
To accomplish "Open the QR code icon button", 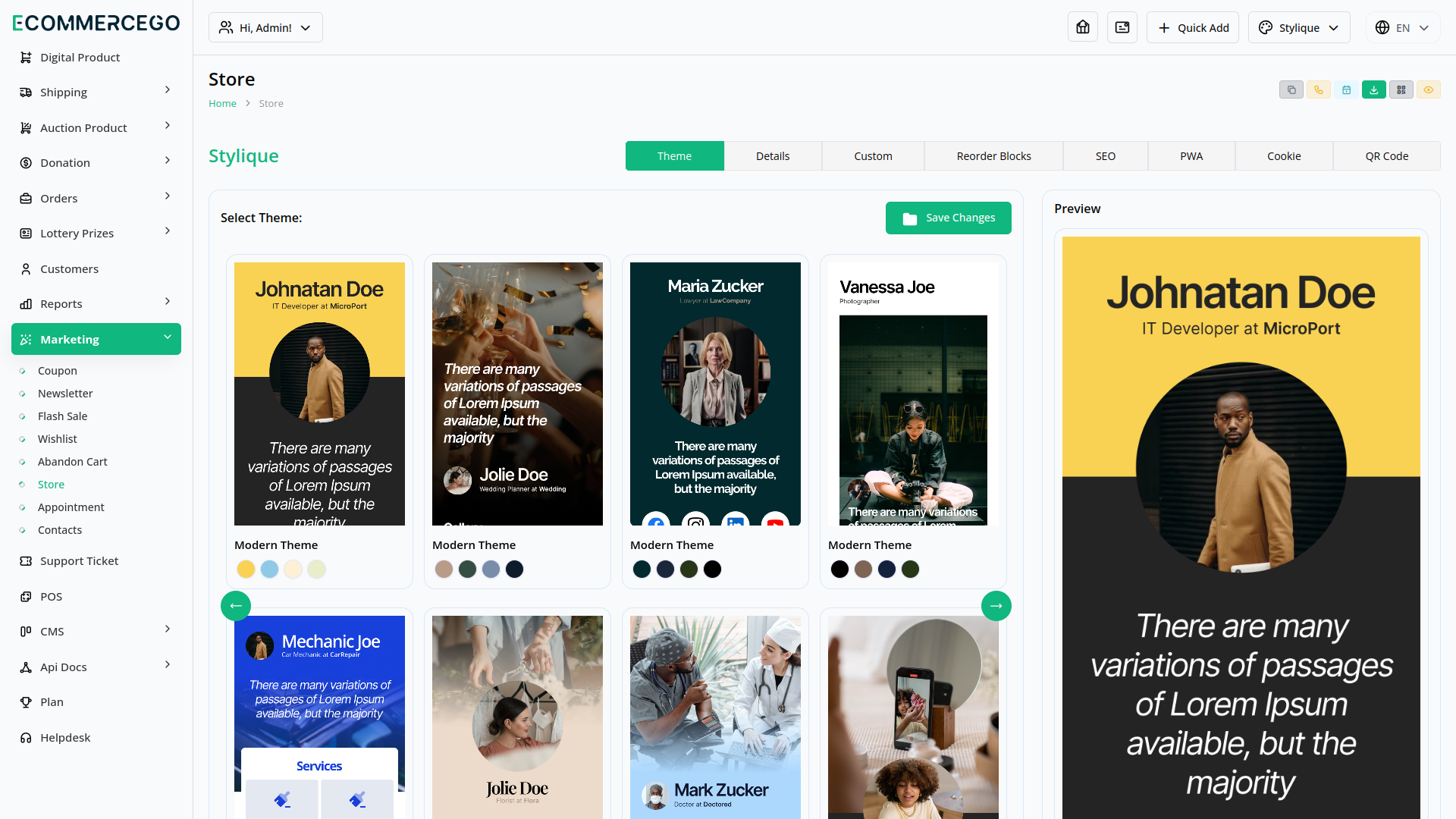I will (x=1401, y=89).
